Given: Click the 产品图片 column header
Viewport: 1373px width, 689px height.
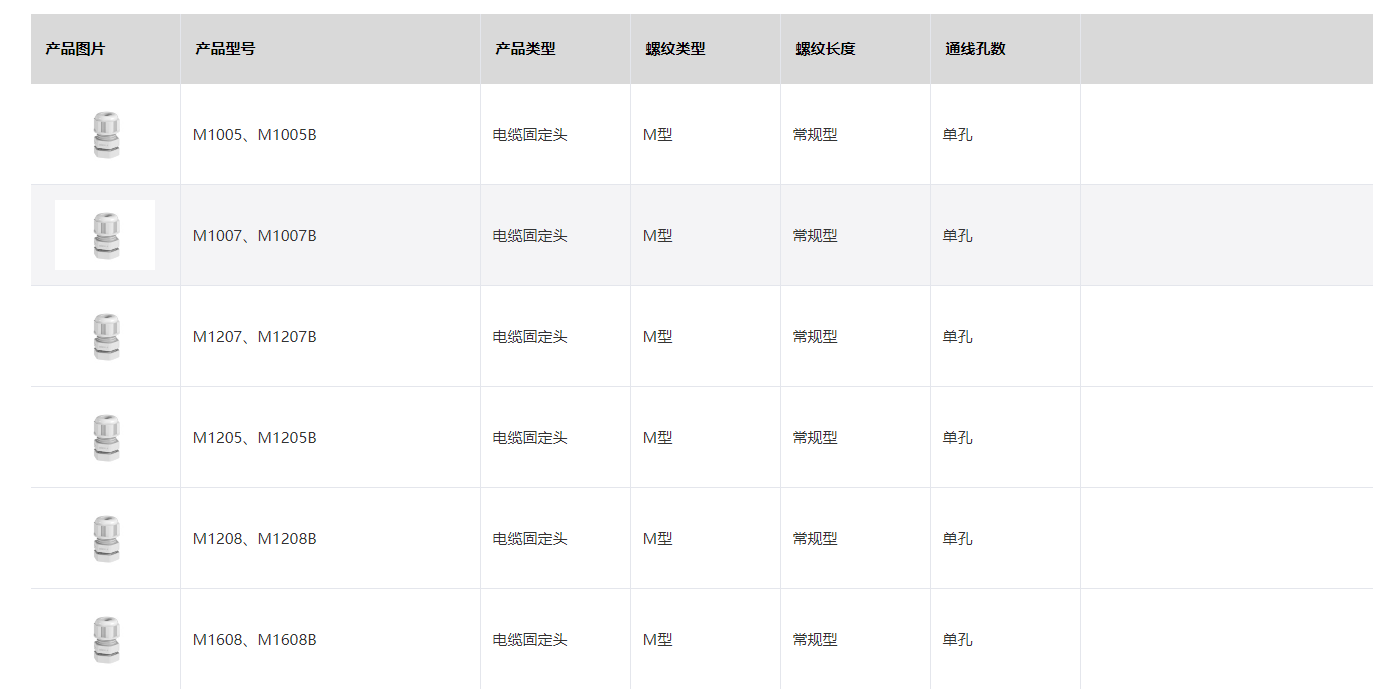Looking at the screenshot, I should click(75, 49).
